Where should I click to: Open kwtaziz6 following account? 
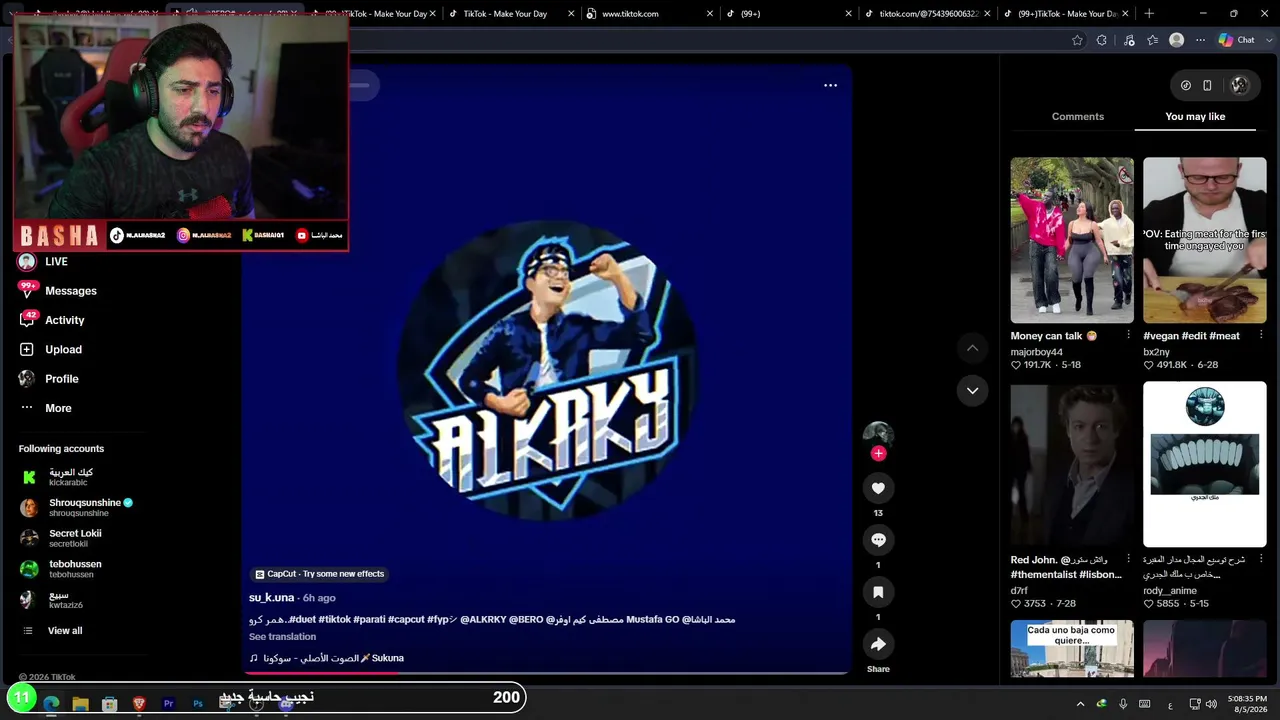coord(51,600)
